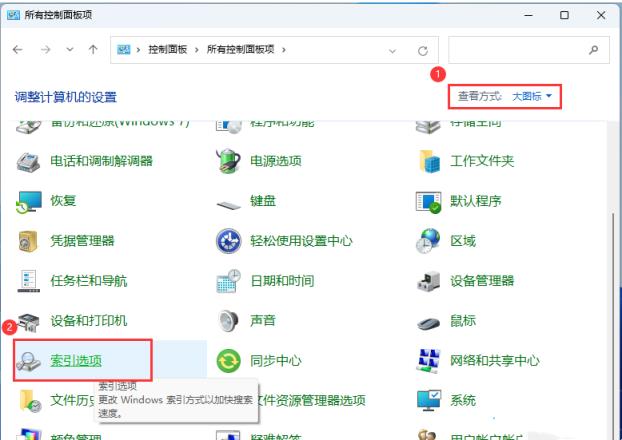Image resolution: width=622 pixels, height=440 pixels.
Task: Open 电话和调制解调器 icon
Action: 29,161
